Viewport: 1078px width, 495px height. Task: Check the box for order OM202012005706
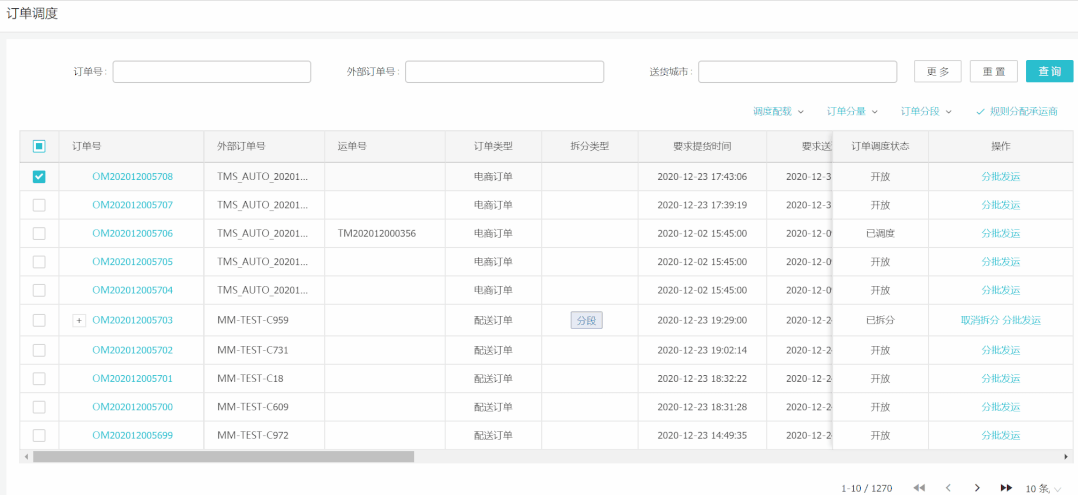pyautogui.click(x=39, y=233)
